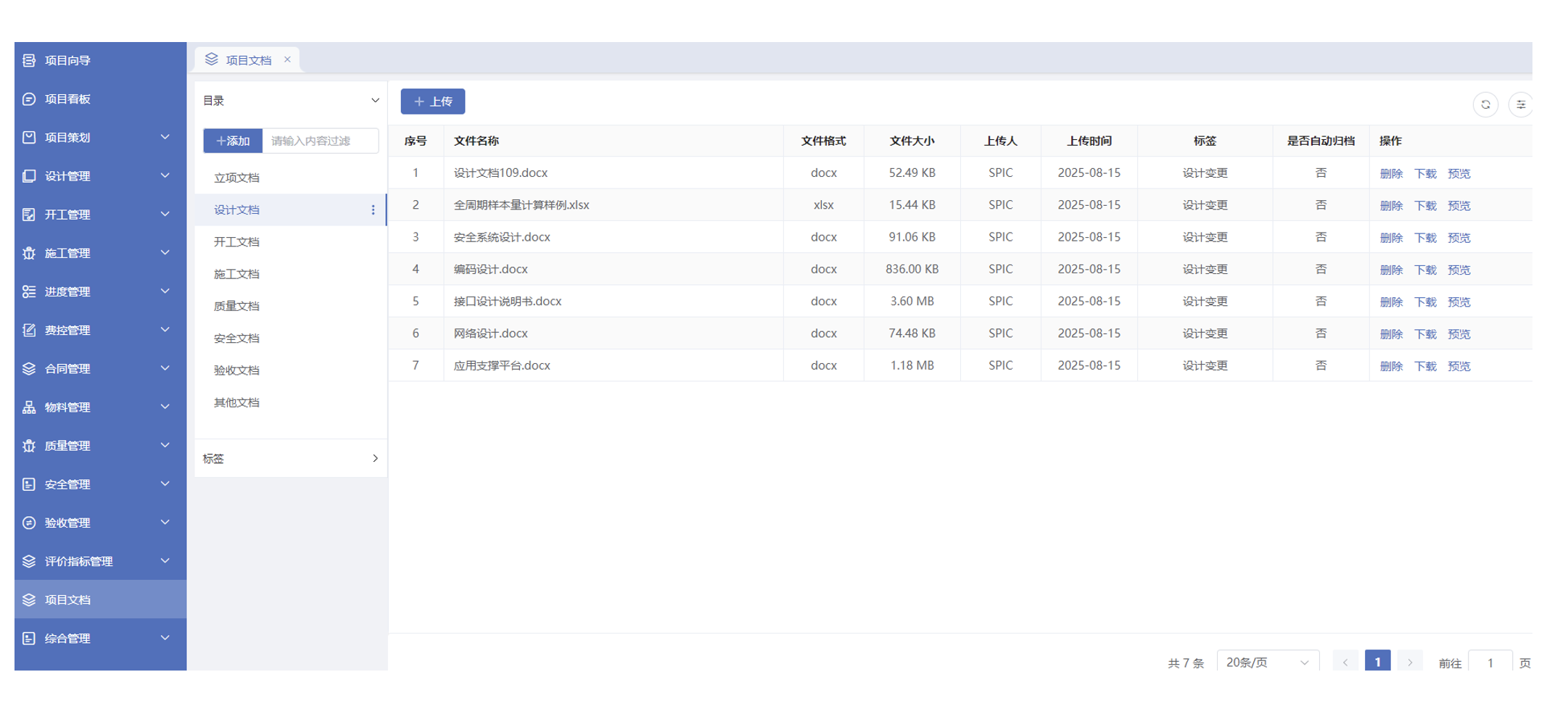Click the three-dot menu beside 设计文档
Image resolution: width=1568 pixels, height=722 pixels.
[373, 210]
